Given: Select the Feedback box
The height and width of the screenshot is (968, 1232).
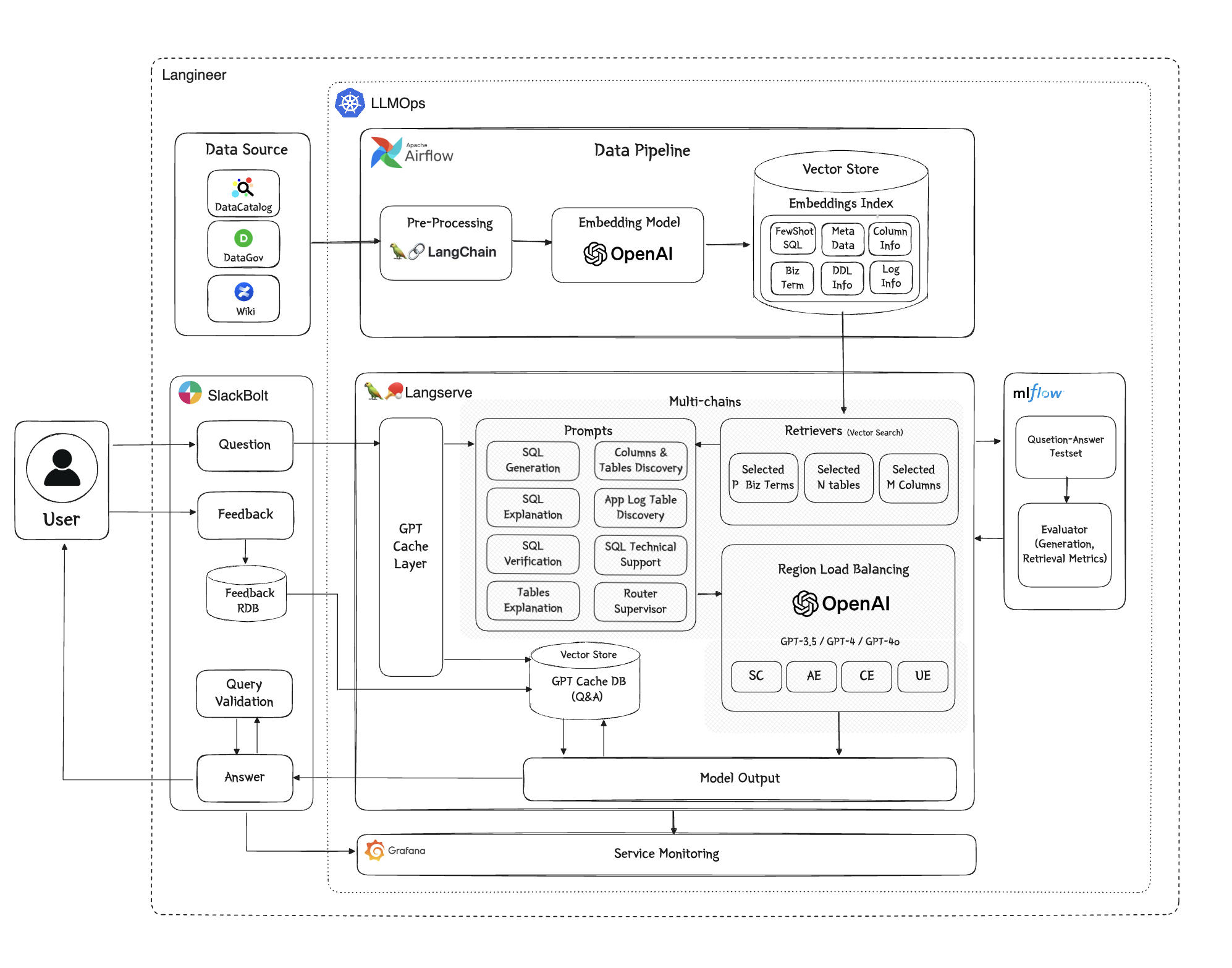Looking at the screenshot, I should (245, 515).
